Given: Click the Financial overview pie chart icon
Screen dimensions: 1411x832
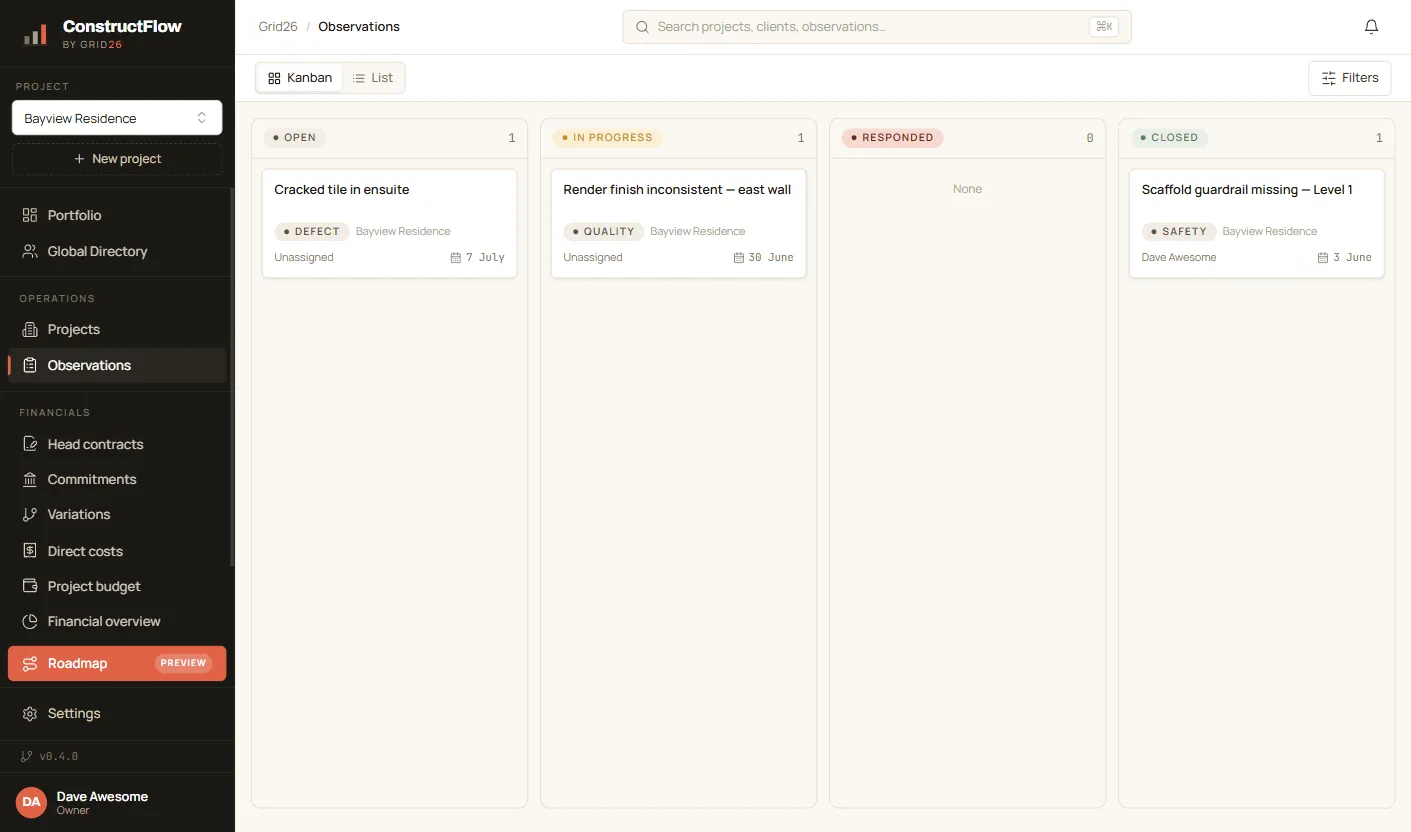Looking at the screenshot, I should 30,621.
